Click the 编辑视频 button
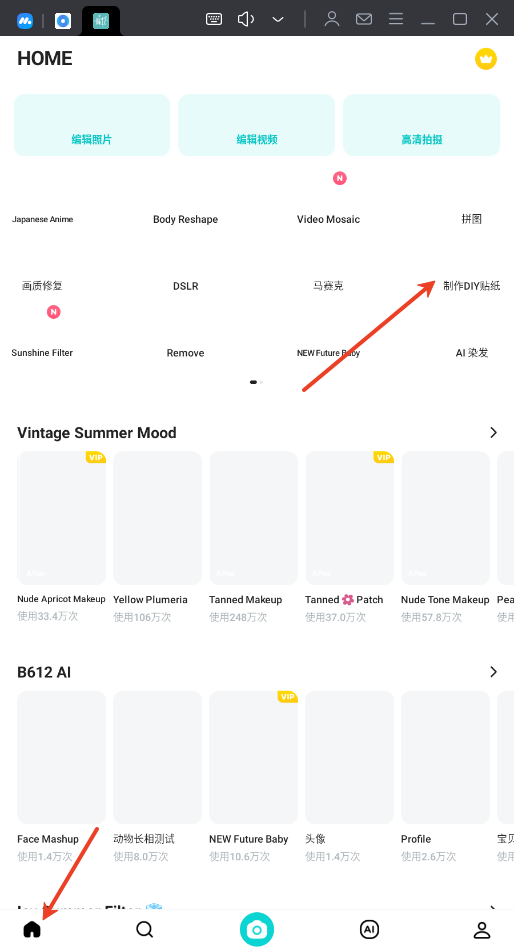The width and height of the screenshot is (514, 949). click(257, 125)
